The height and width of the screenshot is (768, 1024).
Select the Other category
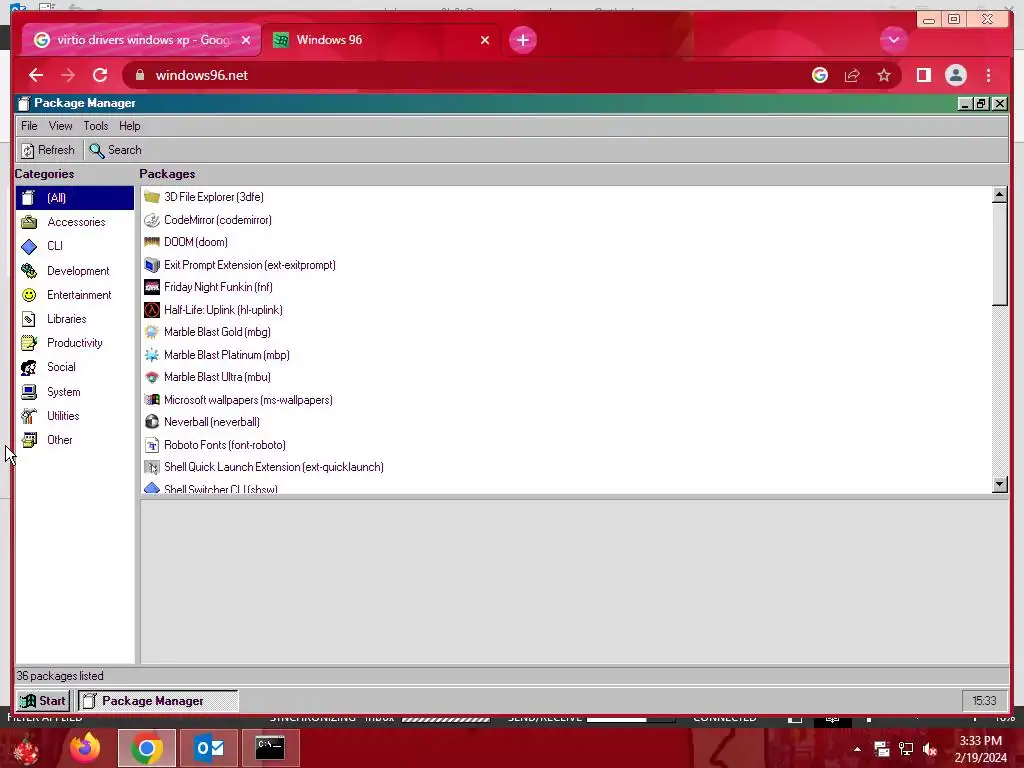click(x=74, y=440)
